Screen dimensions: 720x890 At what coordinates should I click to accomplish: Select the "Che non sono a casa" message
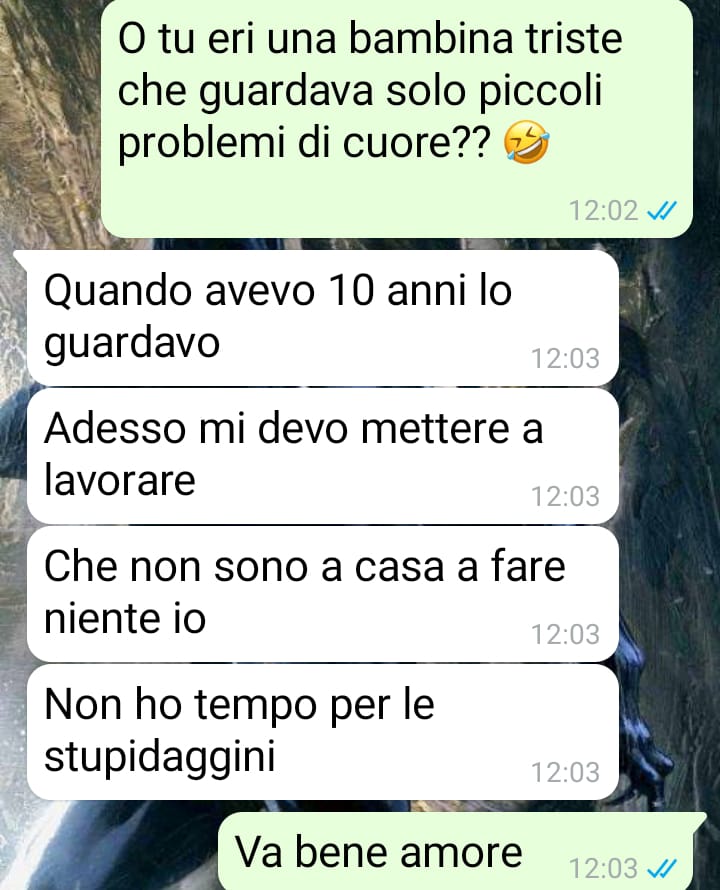322,594
